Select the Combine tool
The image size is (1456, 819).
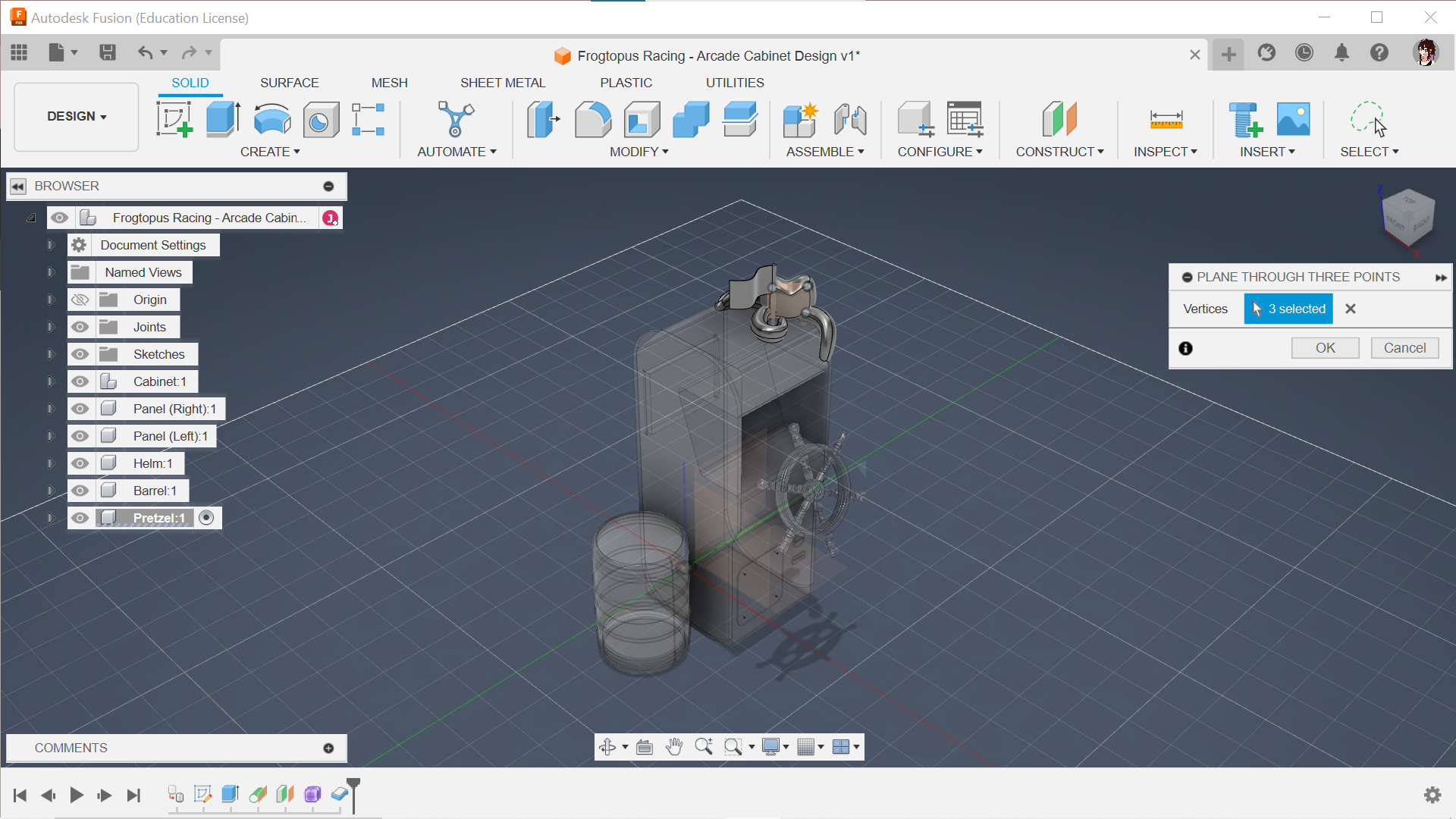pos(691,119)
